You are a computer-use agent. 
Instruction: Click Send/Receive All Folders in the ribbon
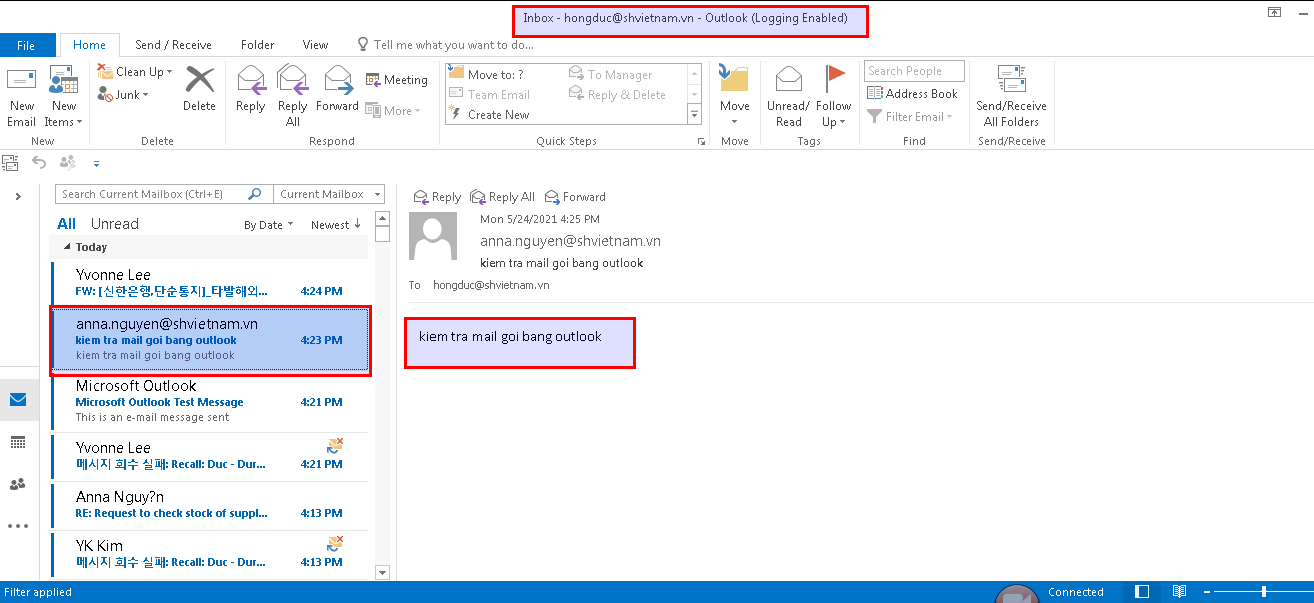point(1011,97)
